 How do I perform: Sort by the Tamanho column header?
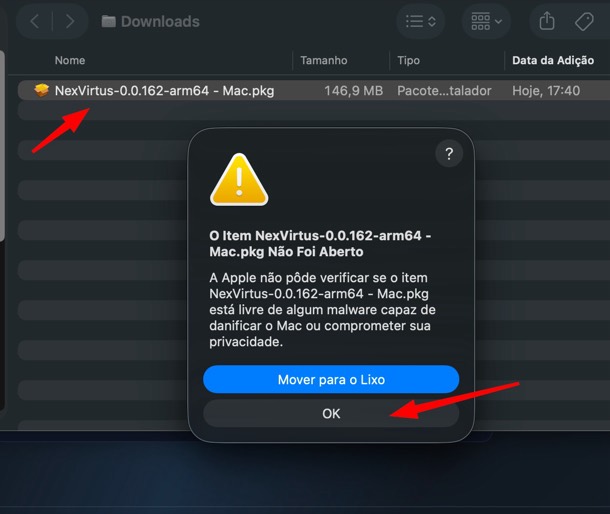point(324,60)
